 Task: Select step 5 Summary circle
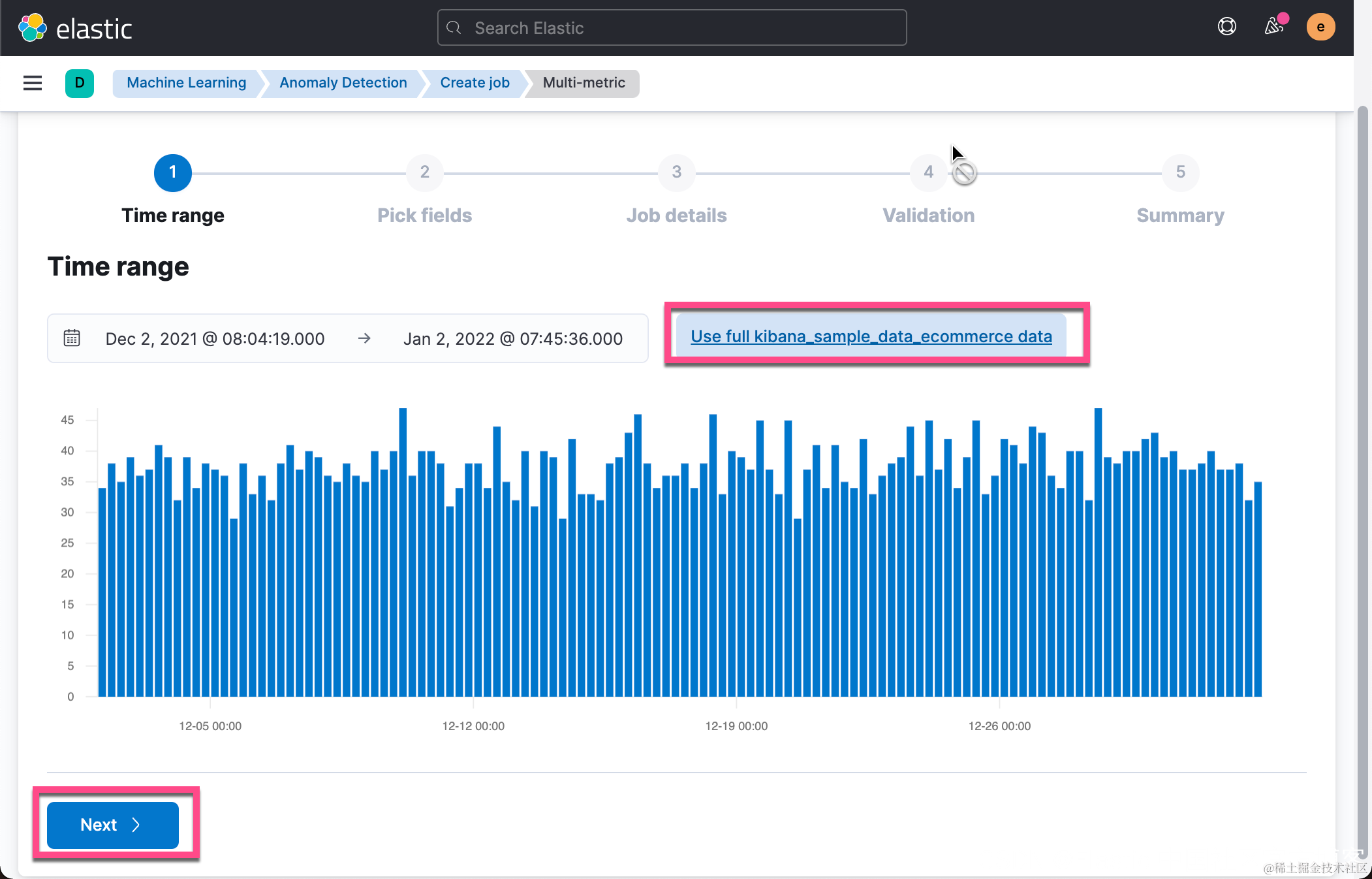coord(1180,172)
